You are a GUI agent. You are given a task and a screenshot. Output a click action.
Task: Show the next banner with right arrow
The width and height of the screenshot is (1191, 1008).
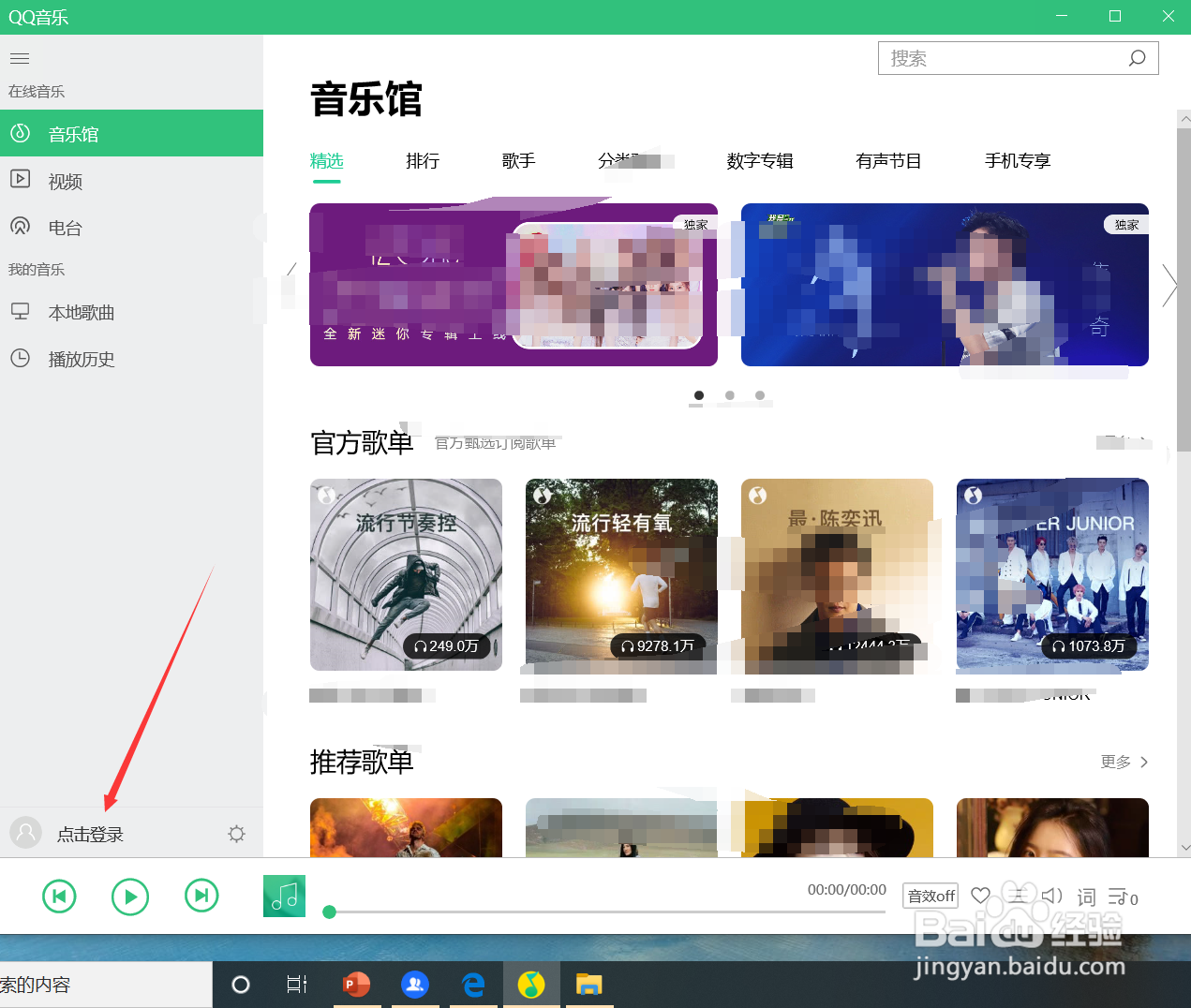pyautogui.click(x=1169, y=285)
